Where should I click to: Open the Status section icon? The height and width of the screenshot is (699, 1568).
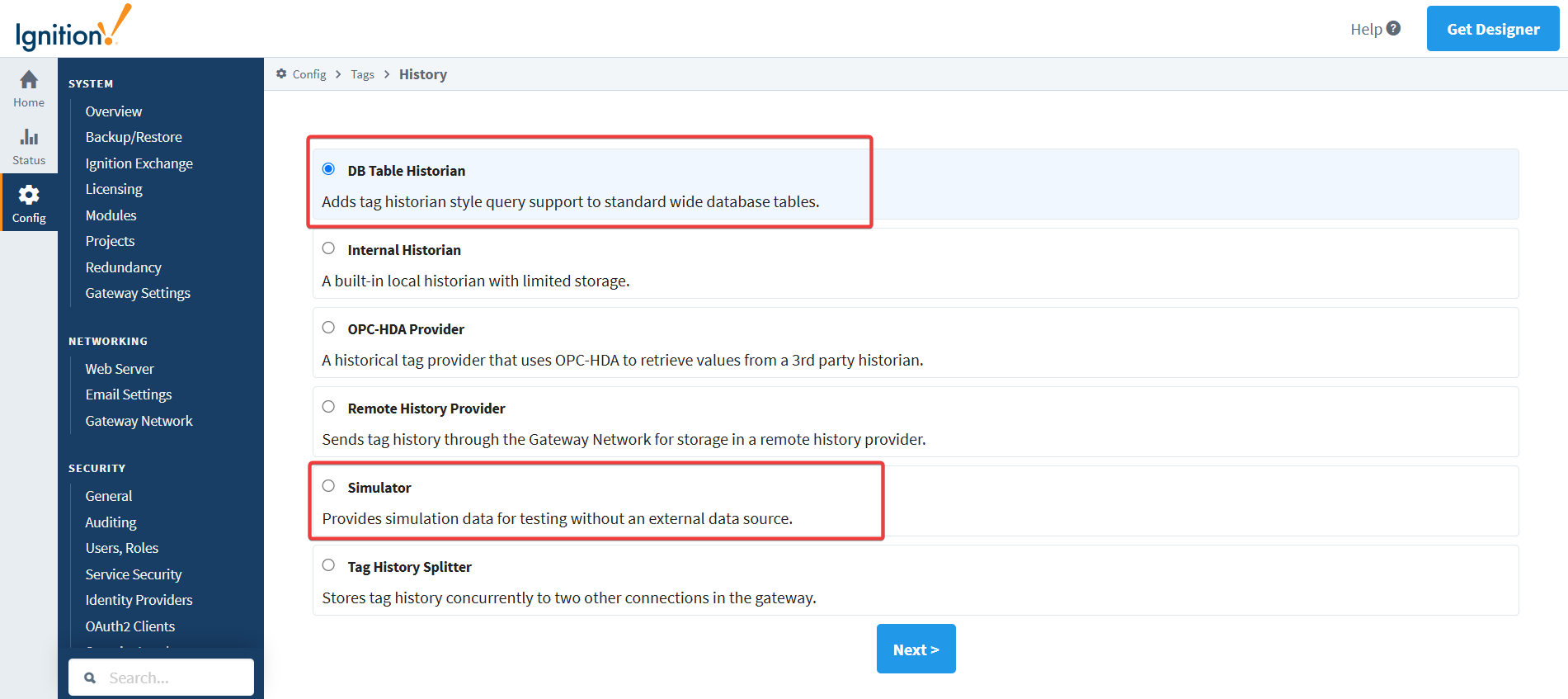click(x=29, y=137)
